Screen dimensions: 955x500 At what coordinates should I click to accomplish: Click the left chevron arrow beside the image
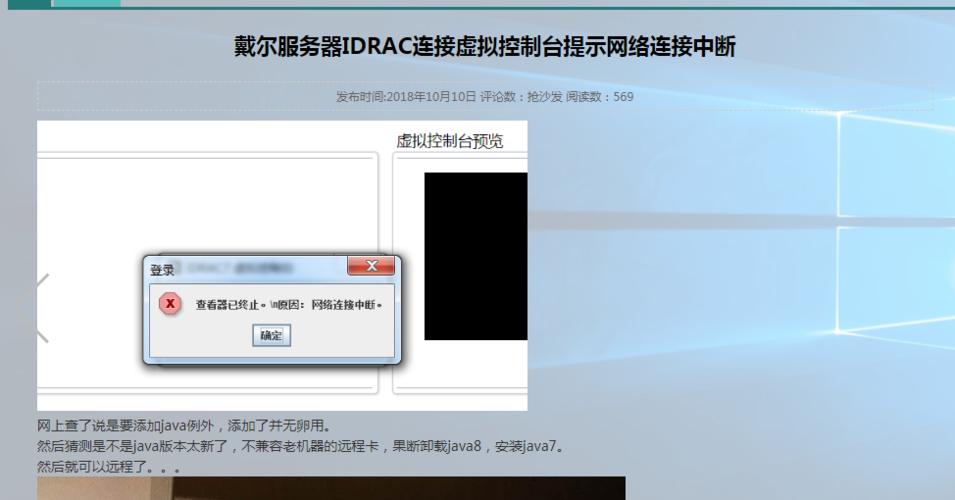pos(33,308)
